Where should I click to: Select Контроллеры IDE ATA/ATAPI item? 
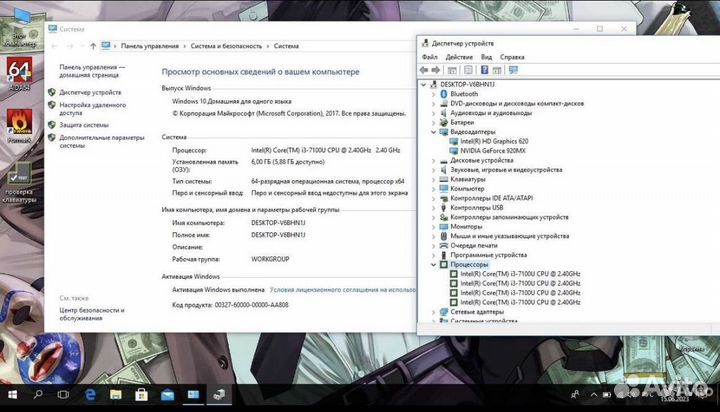tap(491, 198)
